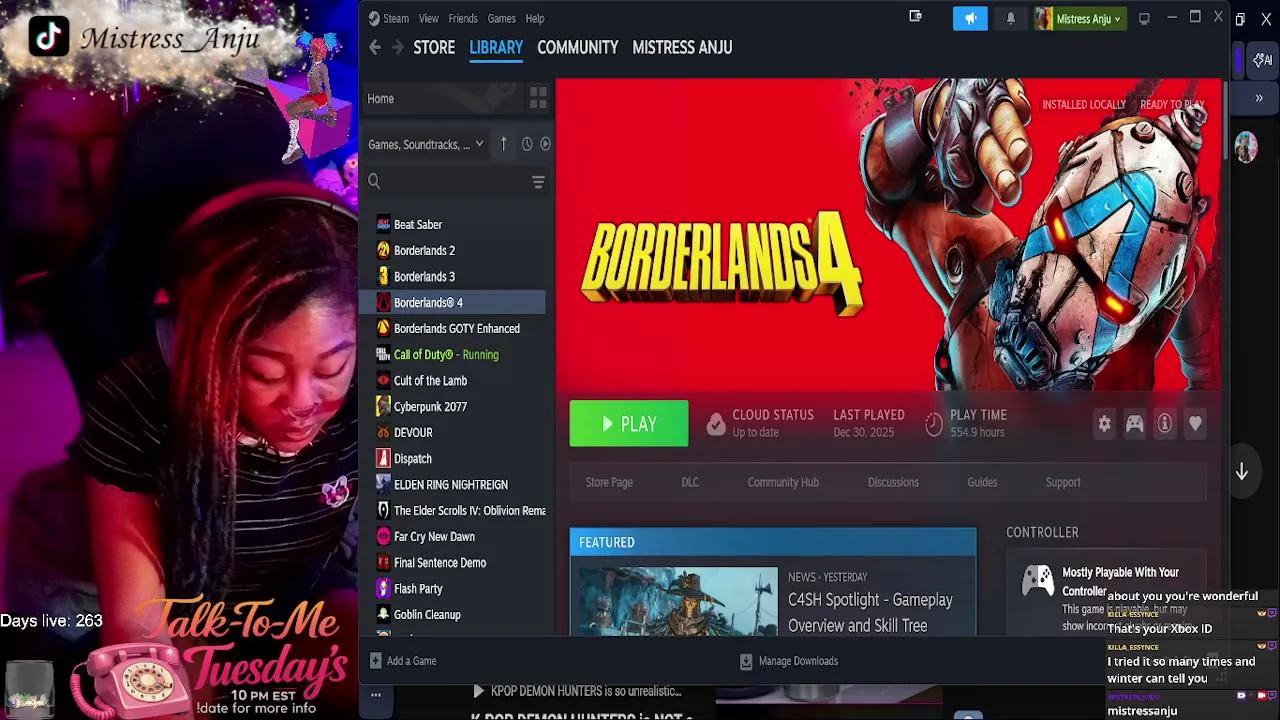Favorite Borderlands 4 with heart icon
The width and height of the screenshot is (1280, 720).
point(1195,424)
